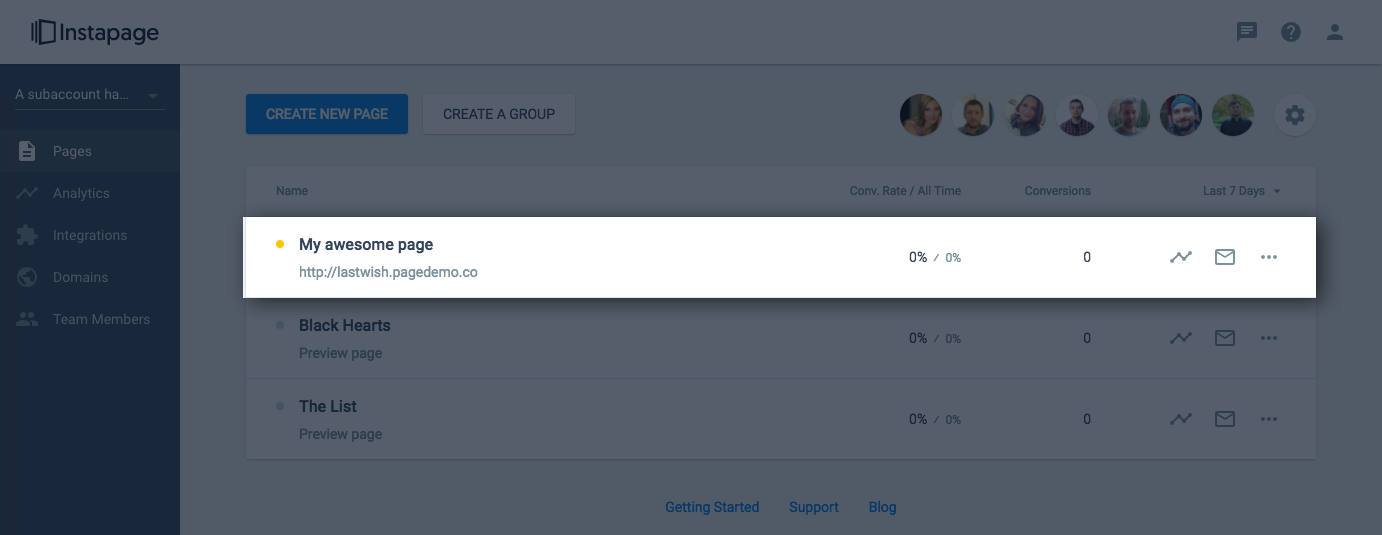Open workspace settings gear icon
1382x535 pixels.
[1295, 115]
